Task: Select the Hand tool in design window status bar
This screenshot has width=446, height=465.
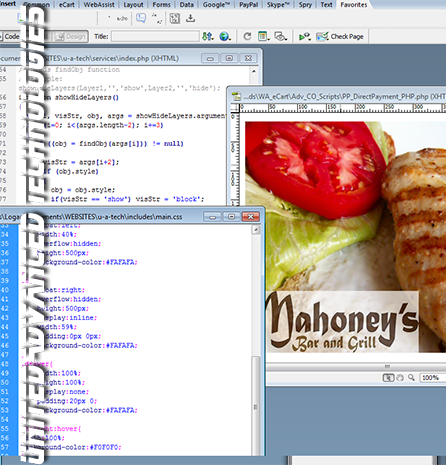Action: [x=400, y=377]
